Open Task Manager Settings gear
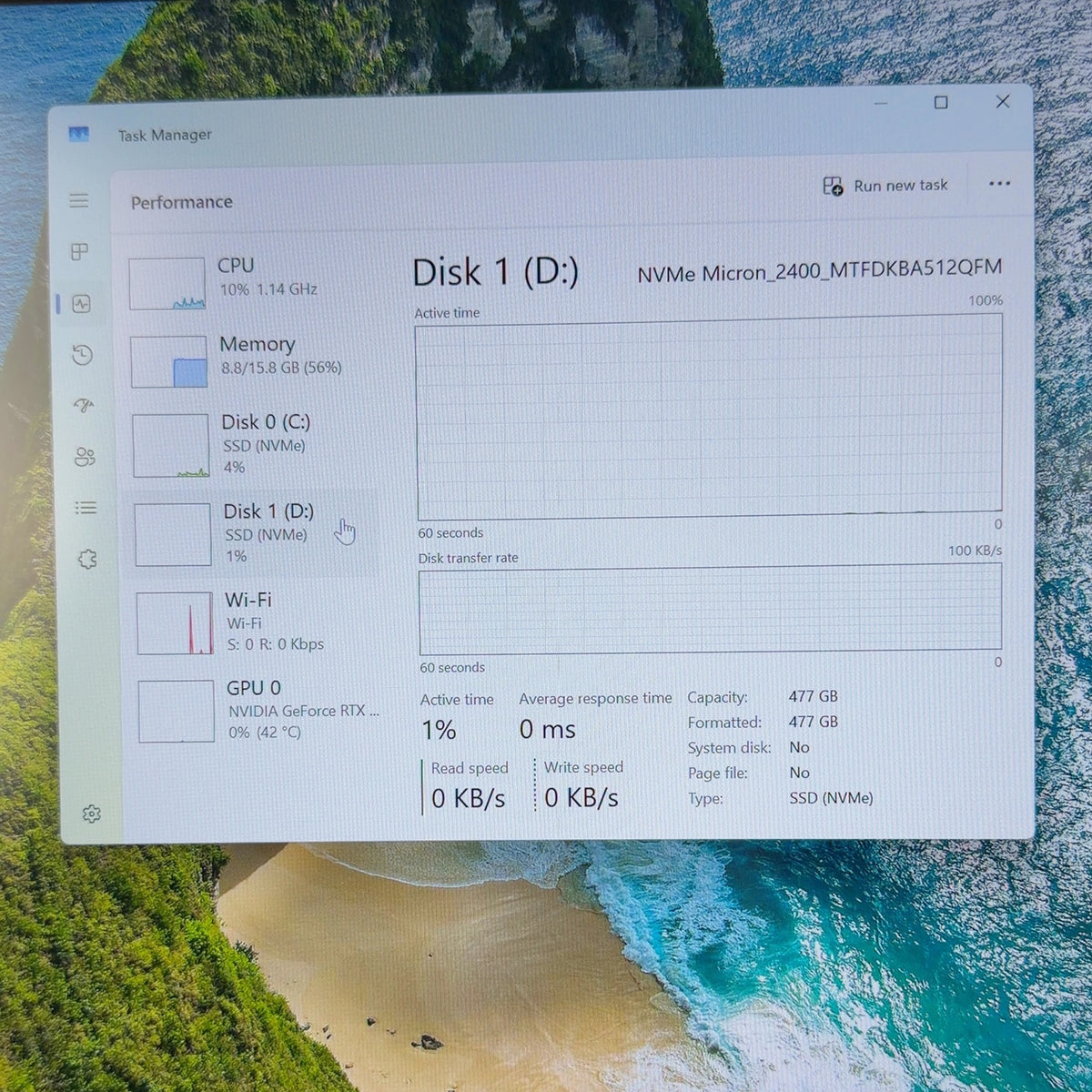 [91, 814]
